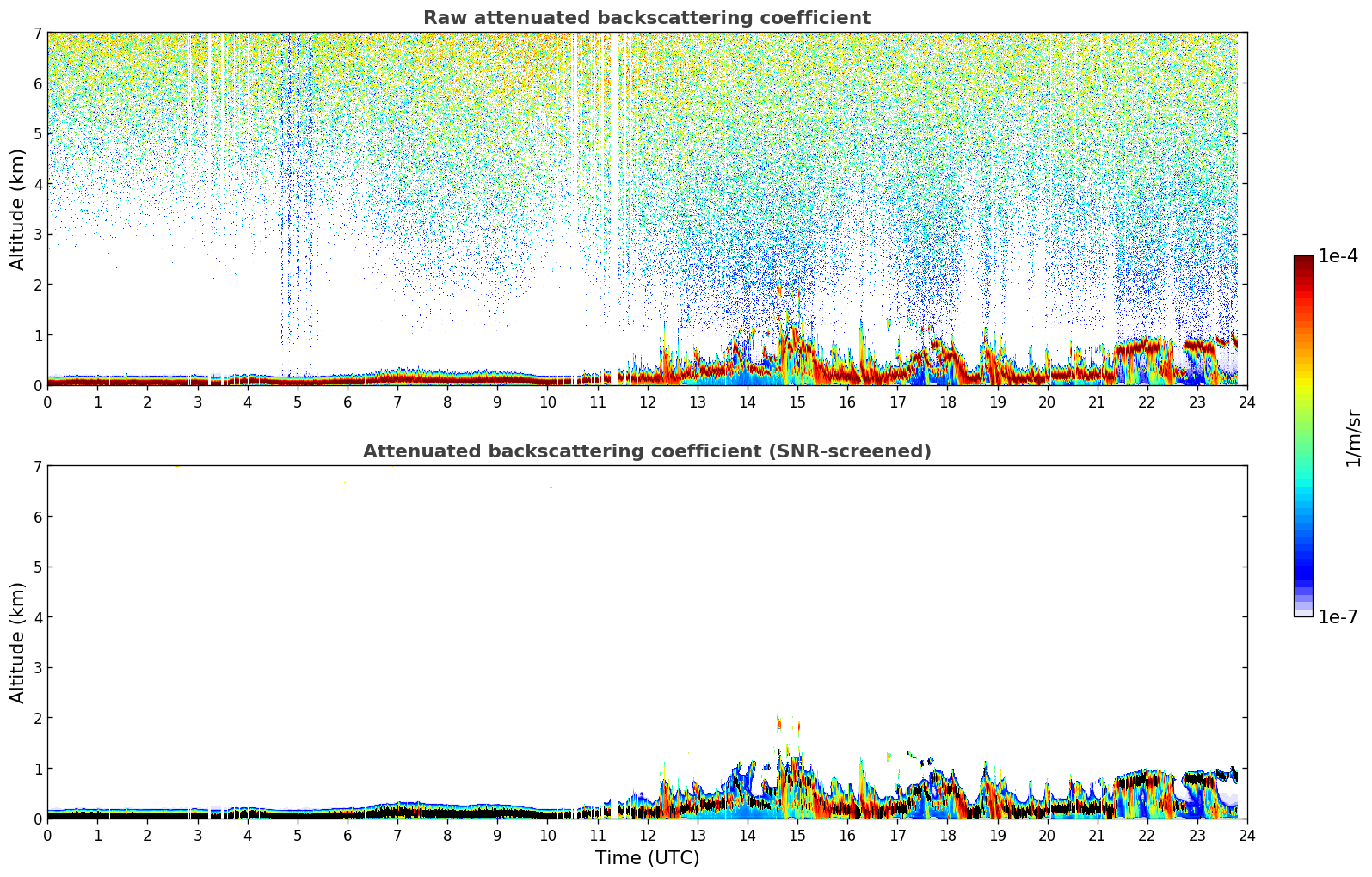Click time tick "3" under the SNR-screened plot
1372x877 pixels.
tap(197, 835)
